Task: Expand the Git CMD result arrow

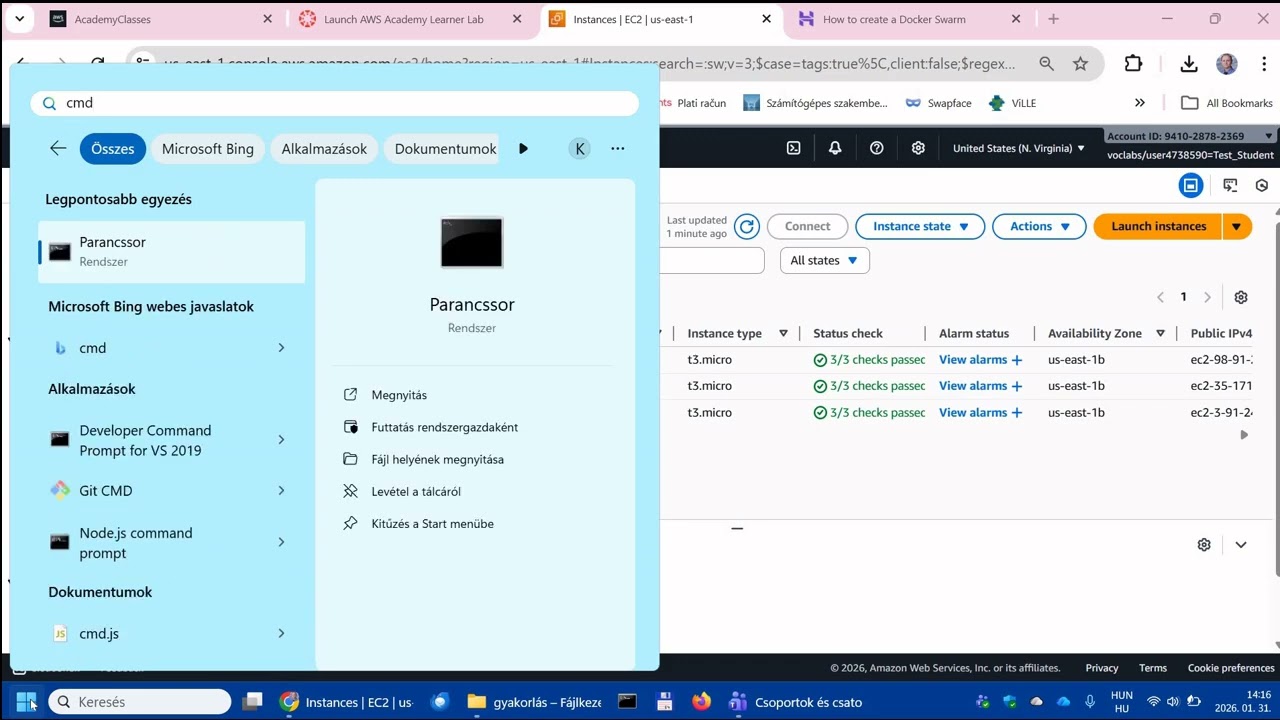Action: pos(281,491)
